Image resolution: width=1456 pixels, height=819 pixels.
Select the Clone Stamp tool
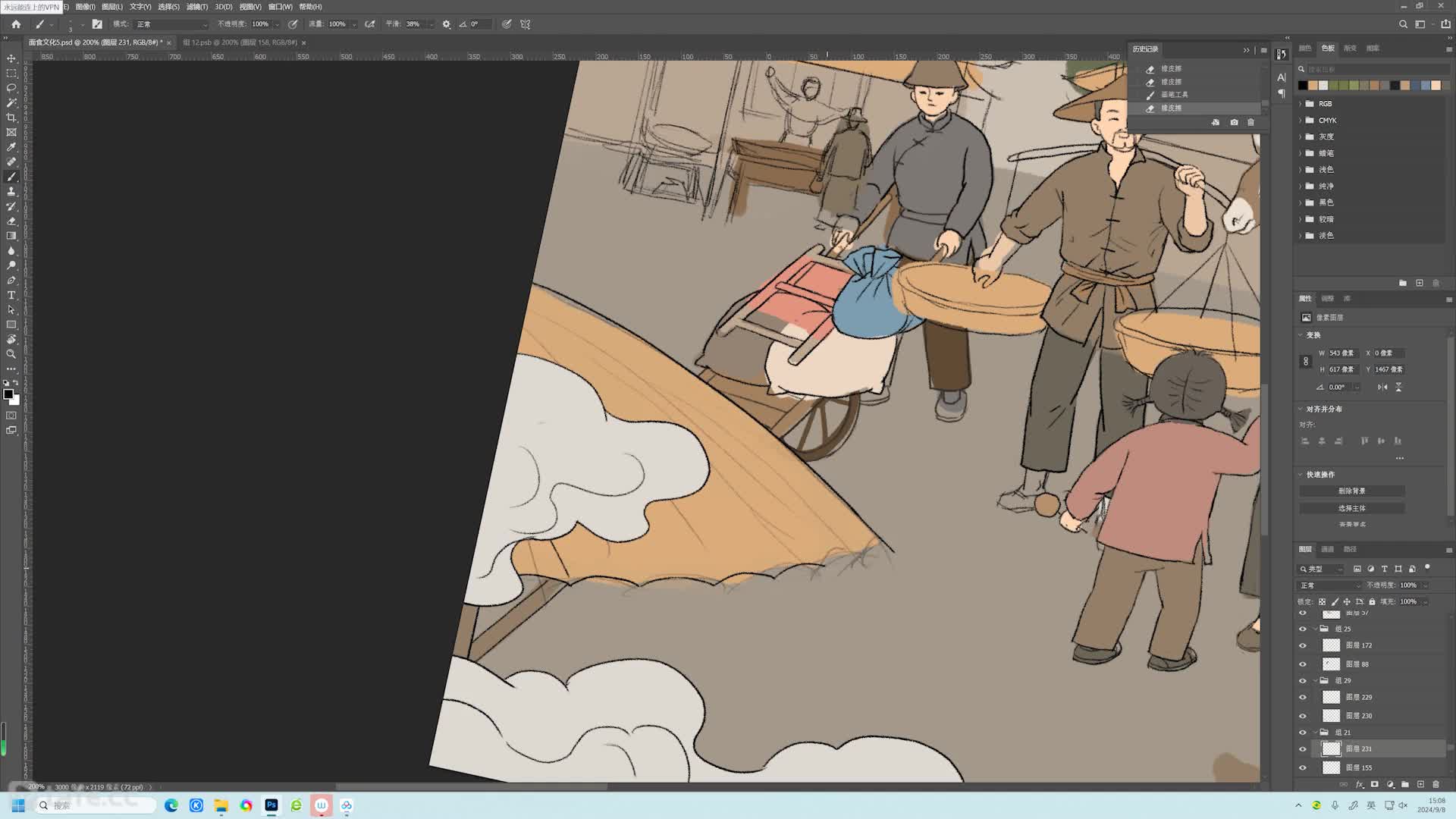pyautogui.click(x=11, y=192)
